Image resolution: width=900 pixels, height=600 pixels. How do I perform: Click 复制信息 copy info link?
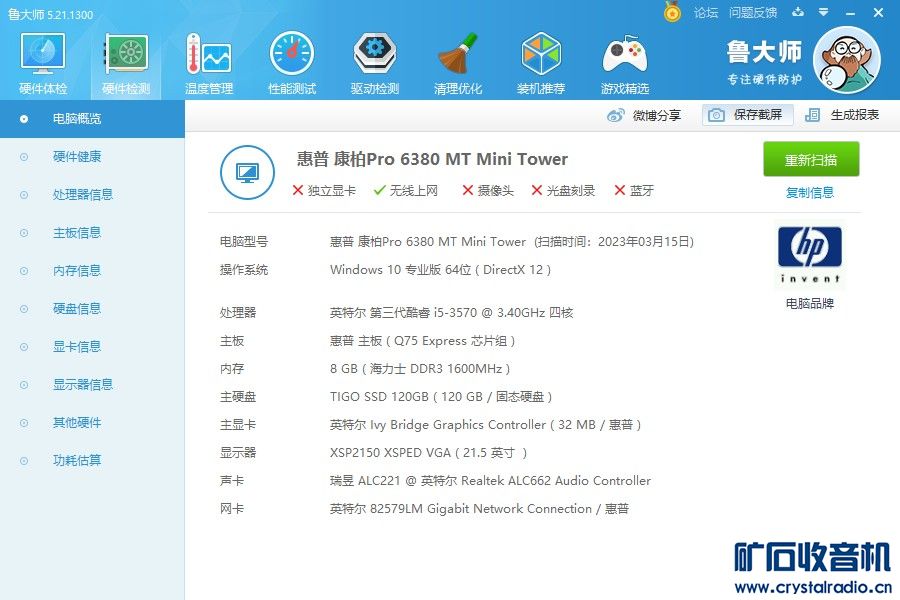coord(810,192)
